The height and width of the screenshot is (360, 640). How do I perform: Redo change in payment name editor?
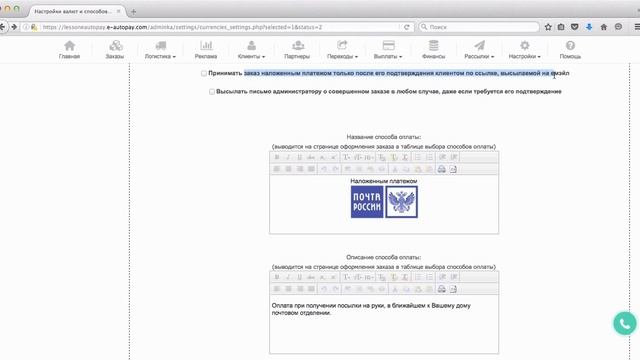[x=335, y=169]
